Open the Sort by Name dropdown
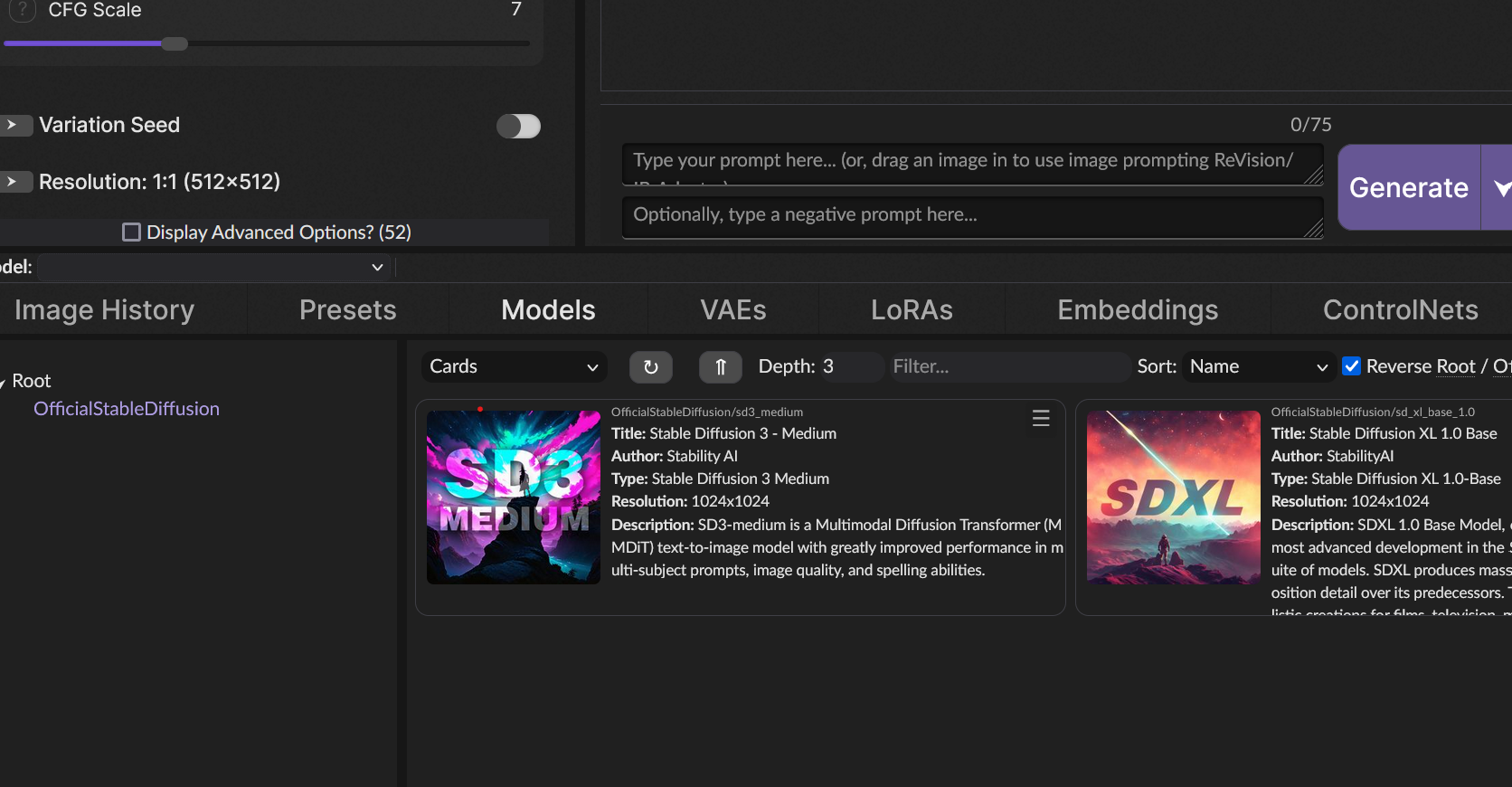1512x787 pixels. click(x=1259, y=366)
